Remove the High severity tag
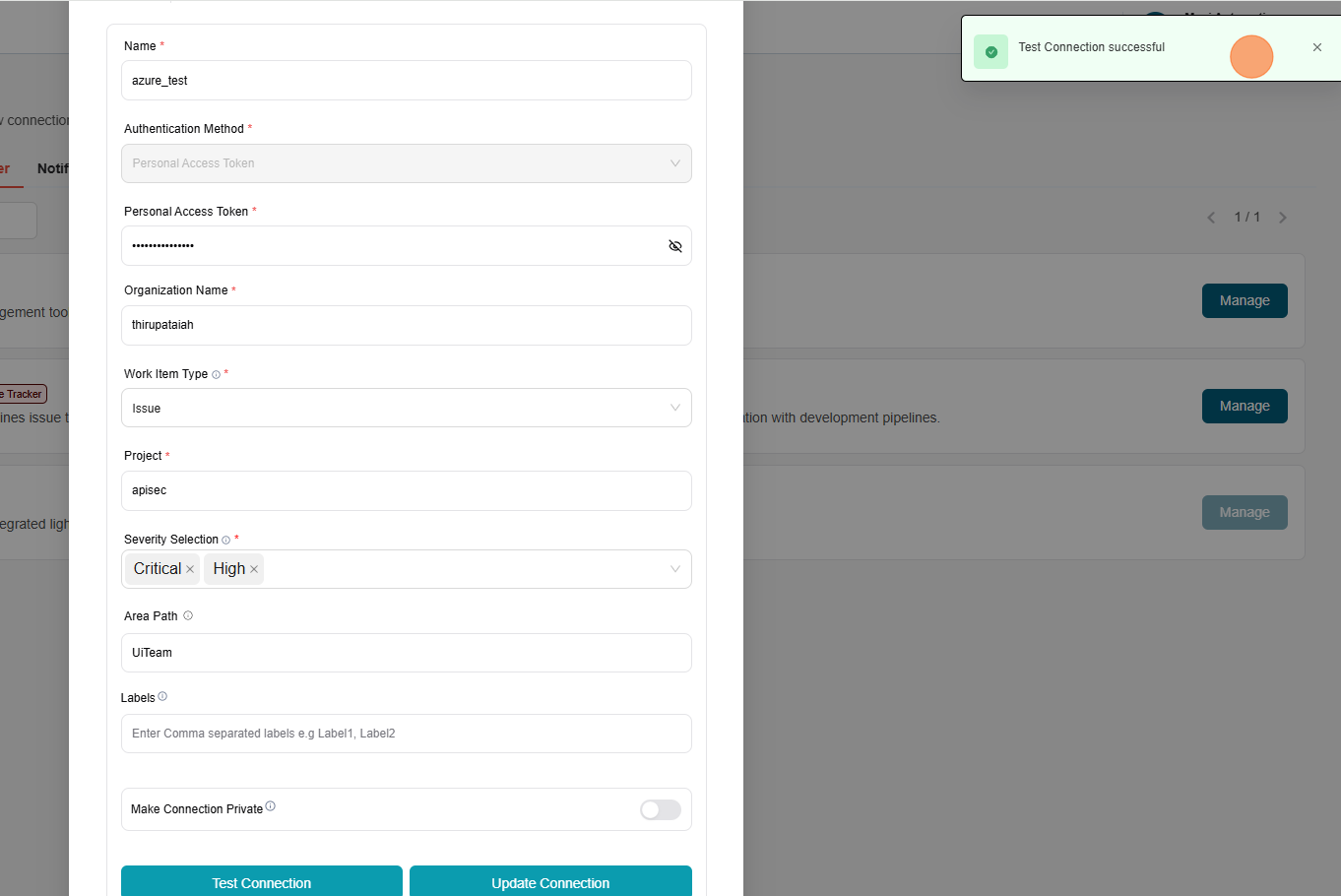Viewport: 1341px width, 896px height. coord(254,569)
